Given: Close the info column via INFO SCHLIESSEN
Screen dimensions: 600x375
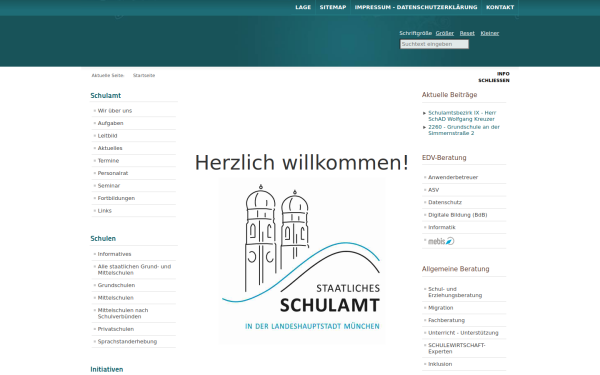Looking at the screenshot, I should click(494, 77).
